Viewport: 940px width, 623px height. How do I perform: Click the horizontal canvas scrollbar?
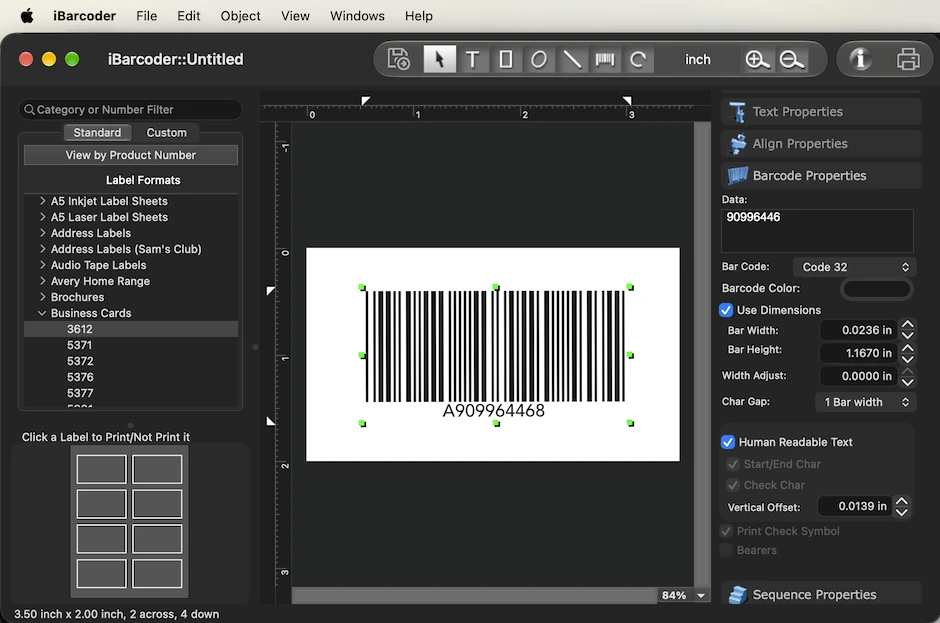474,595
